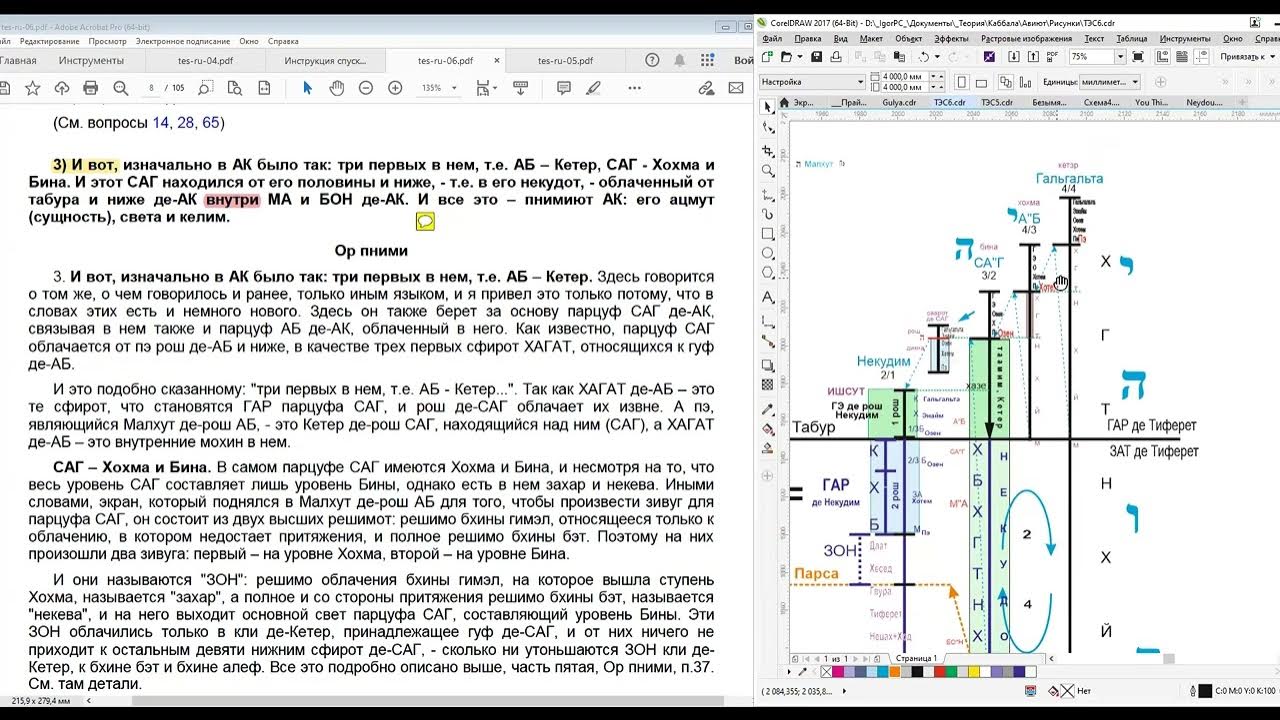This screenshot has width=1280, height=720.
Task: Switch to Gulya.cdr document tab
Action: (897, 102)
